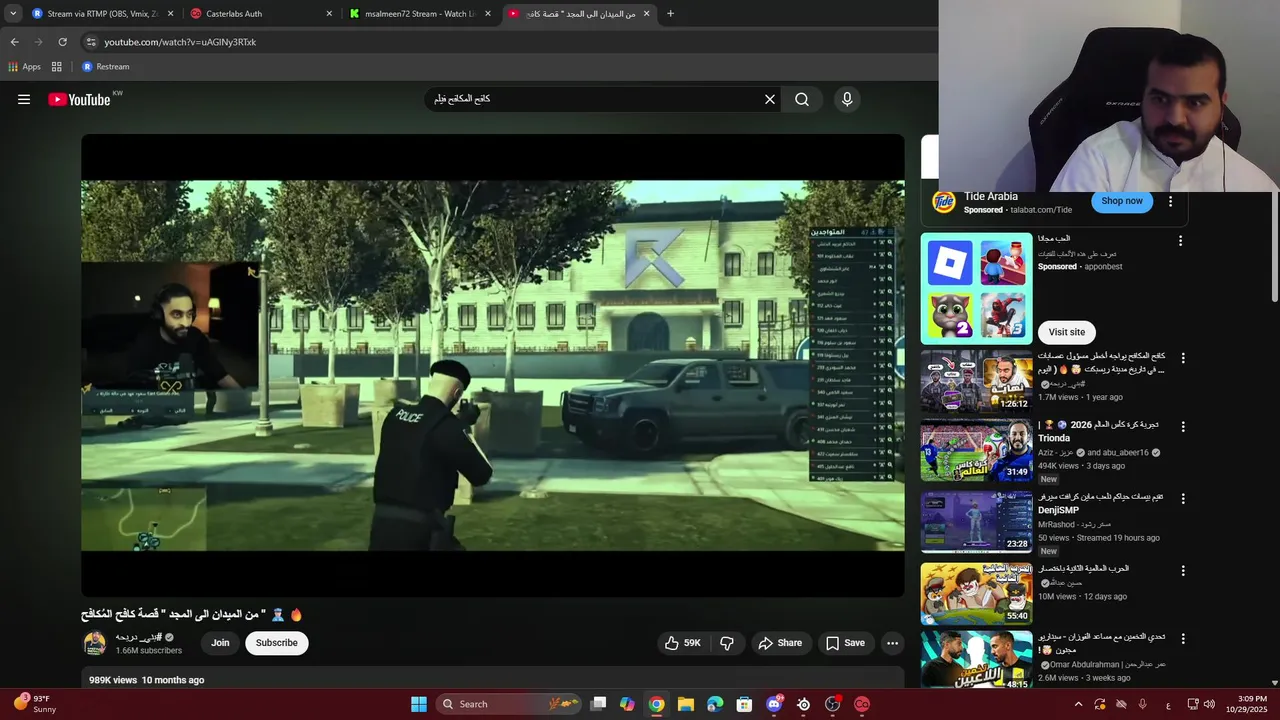1280x720 pixels.
Task: Open options menu for Tide Arabia ad
Action: pyautogui.click(x=1171, y=201)
